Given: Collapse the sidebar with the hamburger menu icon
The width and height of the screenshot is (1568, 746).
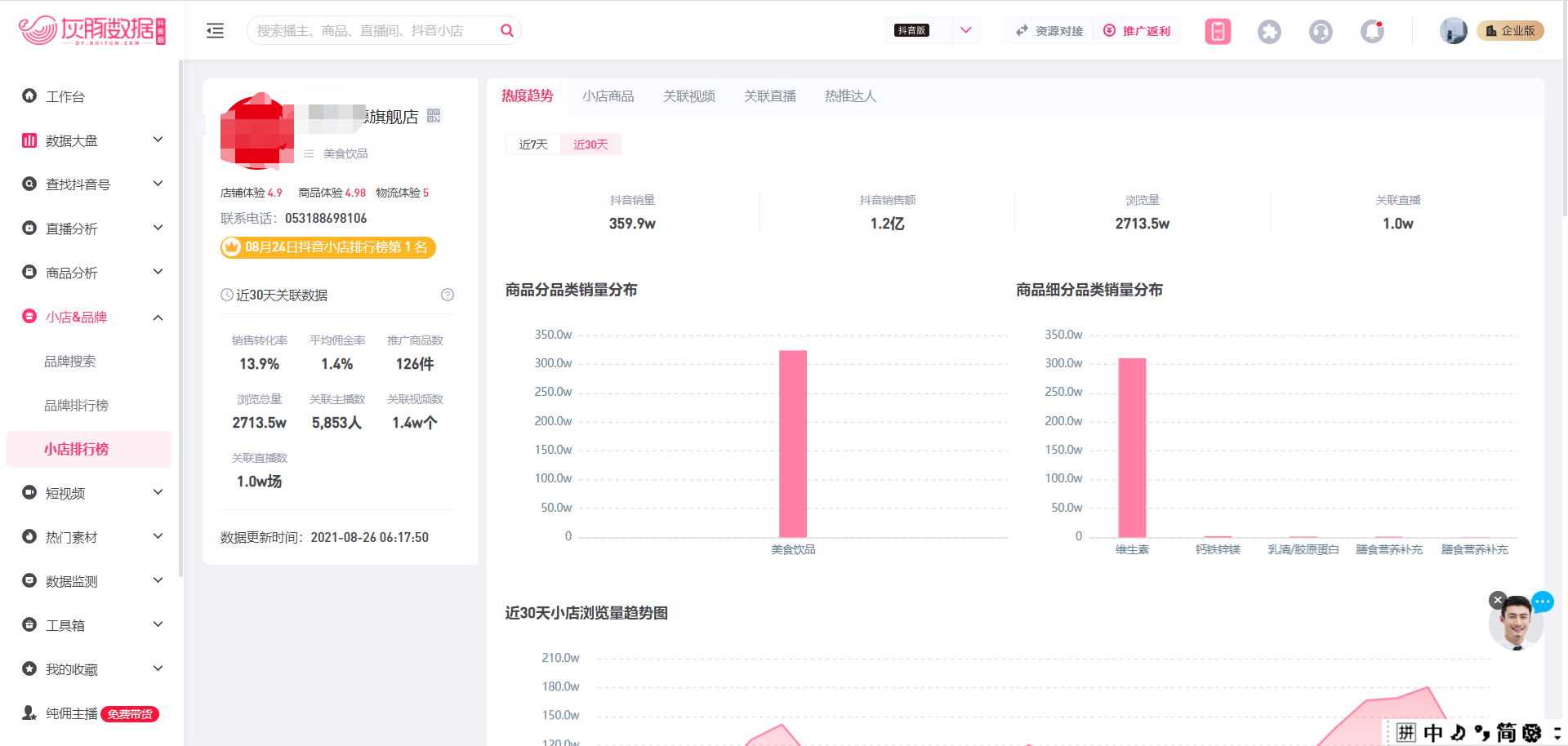Looking at the screenshot, I should (215, 31).
